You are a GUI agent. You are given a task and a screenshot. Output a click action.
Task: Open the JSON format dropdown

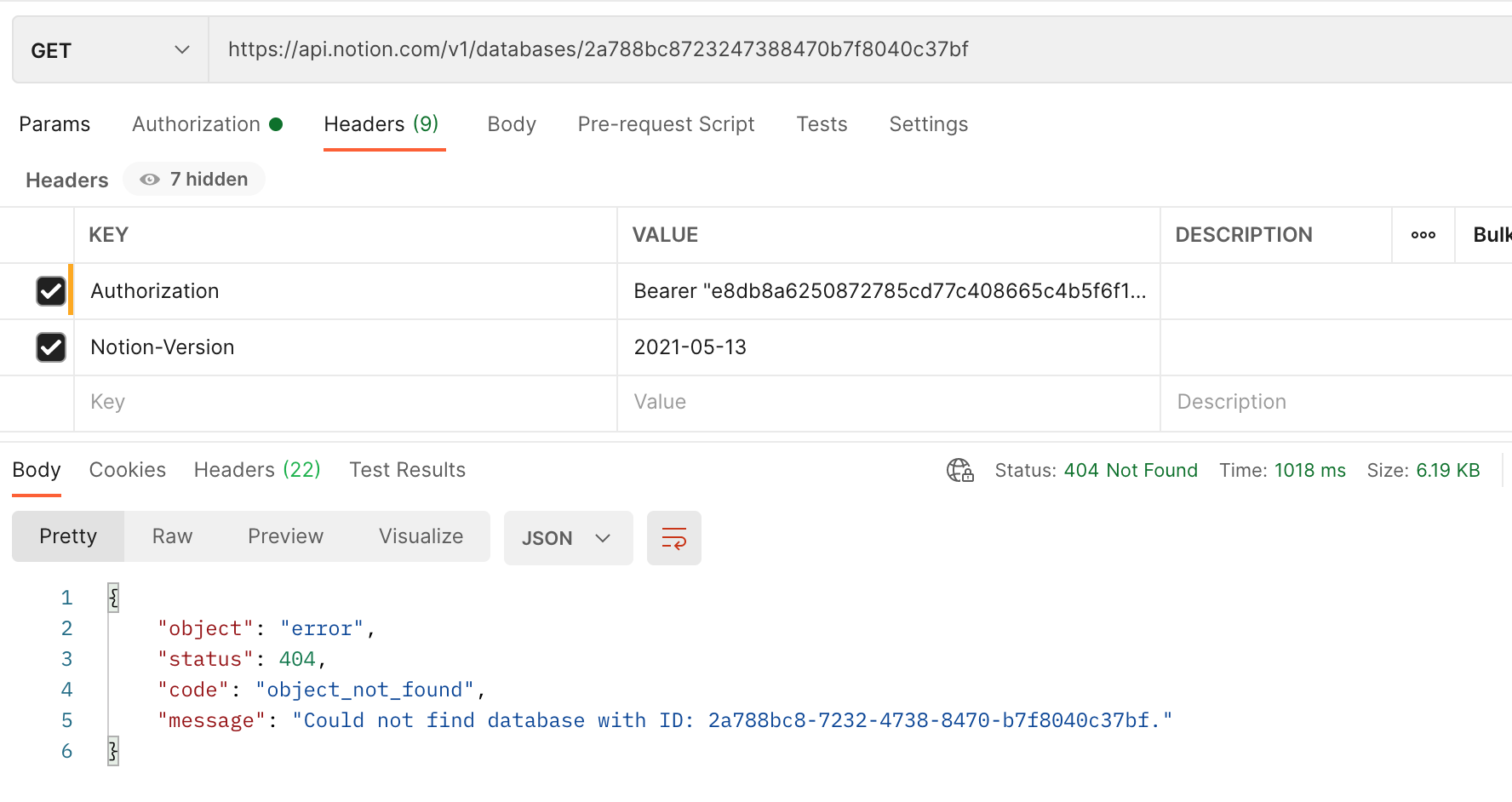click(x=568, y=538)
